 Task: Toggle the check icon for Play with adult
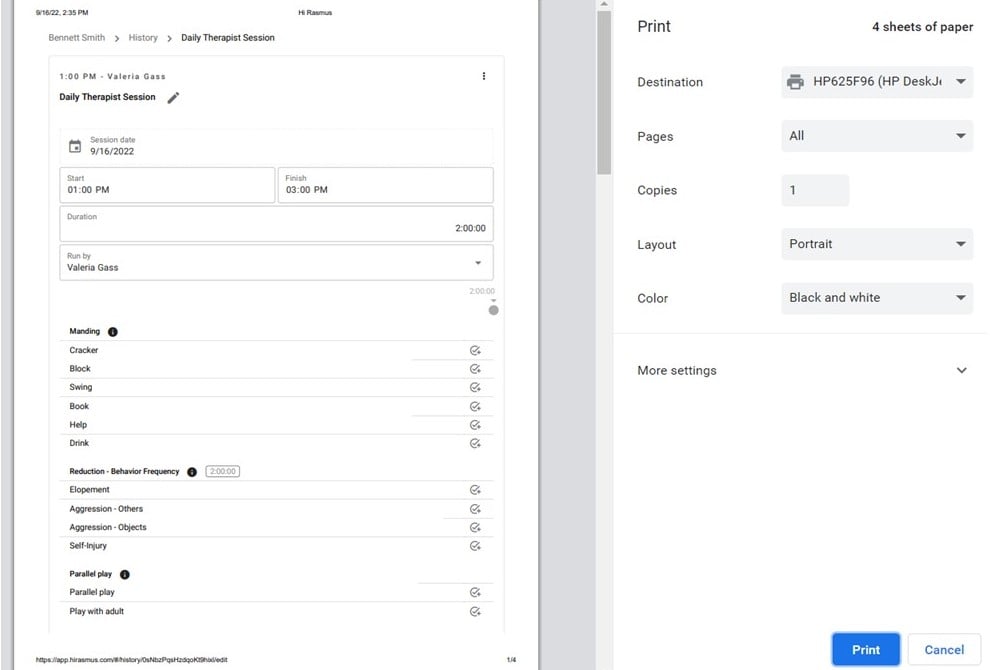(x=475, y=611)
